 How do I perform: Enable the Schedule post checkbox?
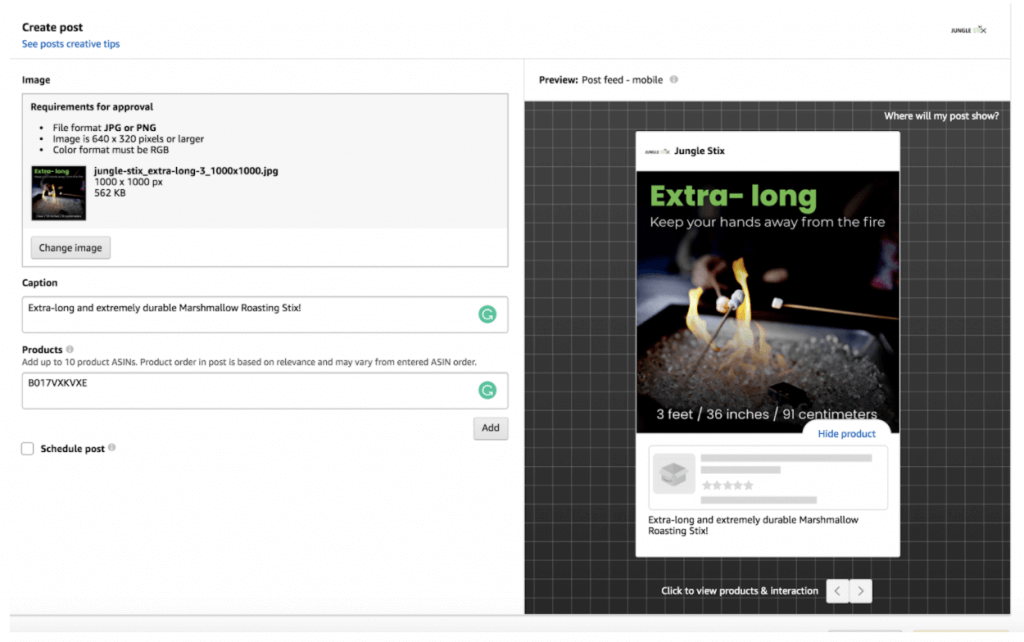[x=27, y=448]
